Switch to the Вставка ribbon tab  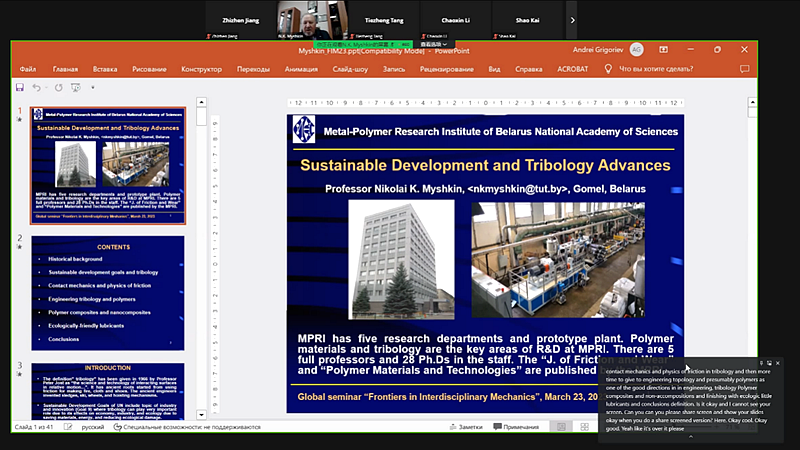(105, 69)
